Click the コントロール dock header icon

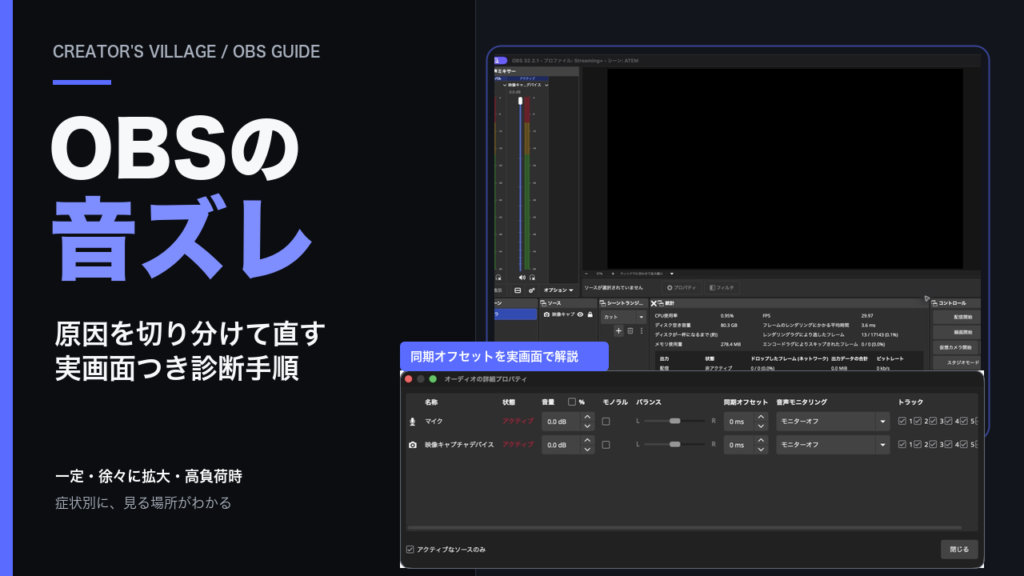(935, 303)
